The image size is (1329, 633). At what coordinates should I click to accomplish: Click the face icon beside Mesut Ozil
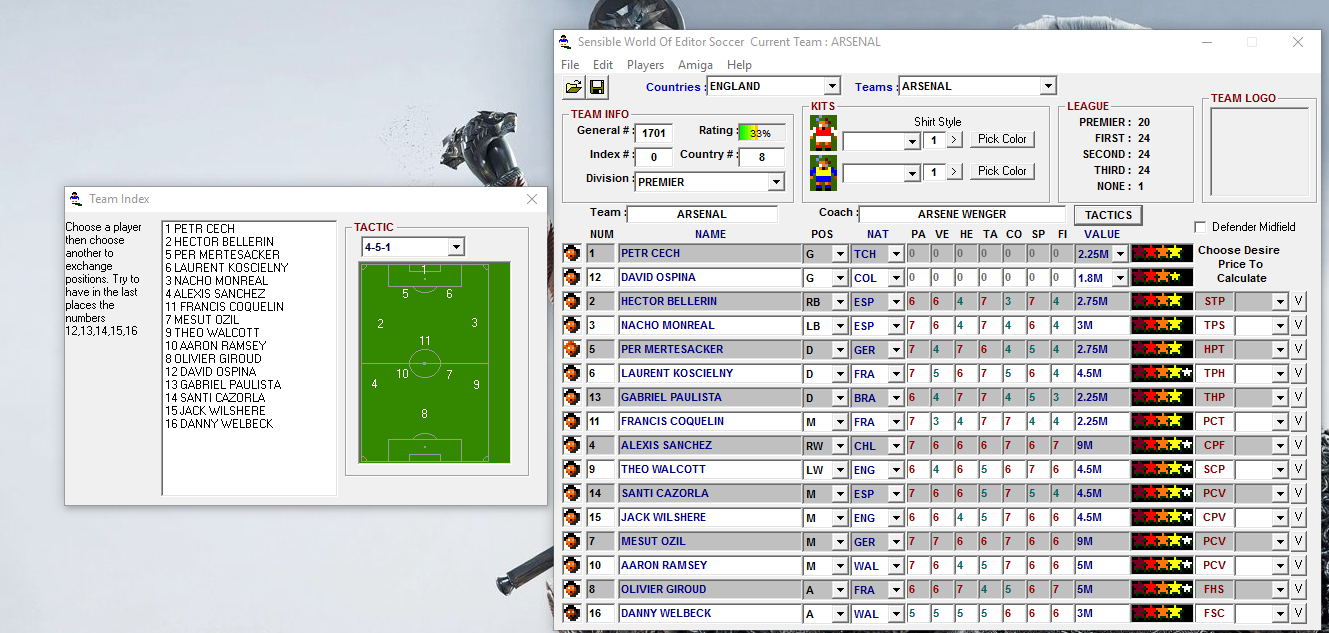click(572, 541)
